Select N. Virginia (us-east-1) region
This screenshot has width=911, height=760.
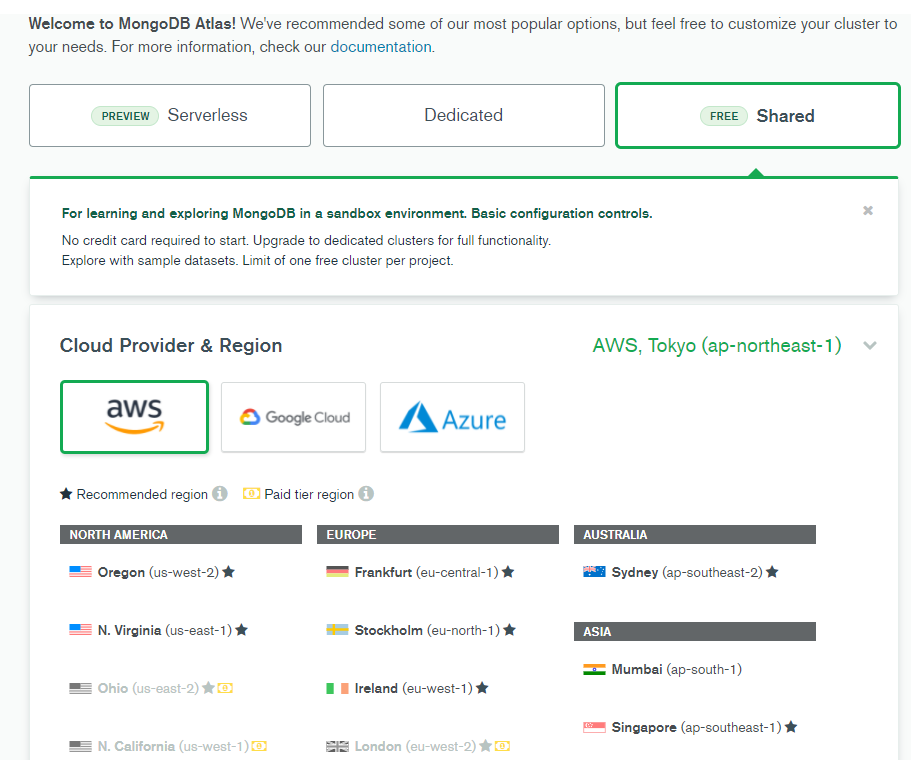click(x=158, y=630)
